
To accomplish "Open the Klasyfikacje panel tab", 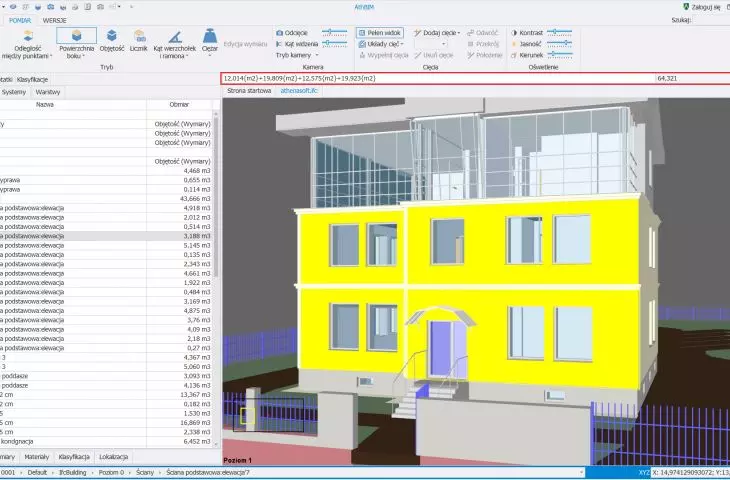I will pyautogui.click(x=32, y=80).
